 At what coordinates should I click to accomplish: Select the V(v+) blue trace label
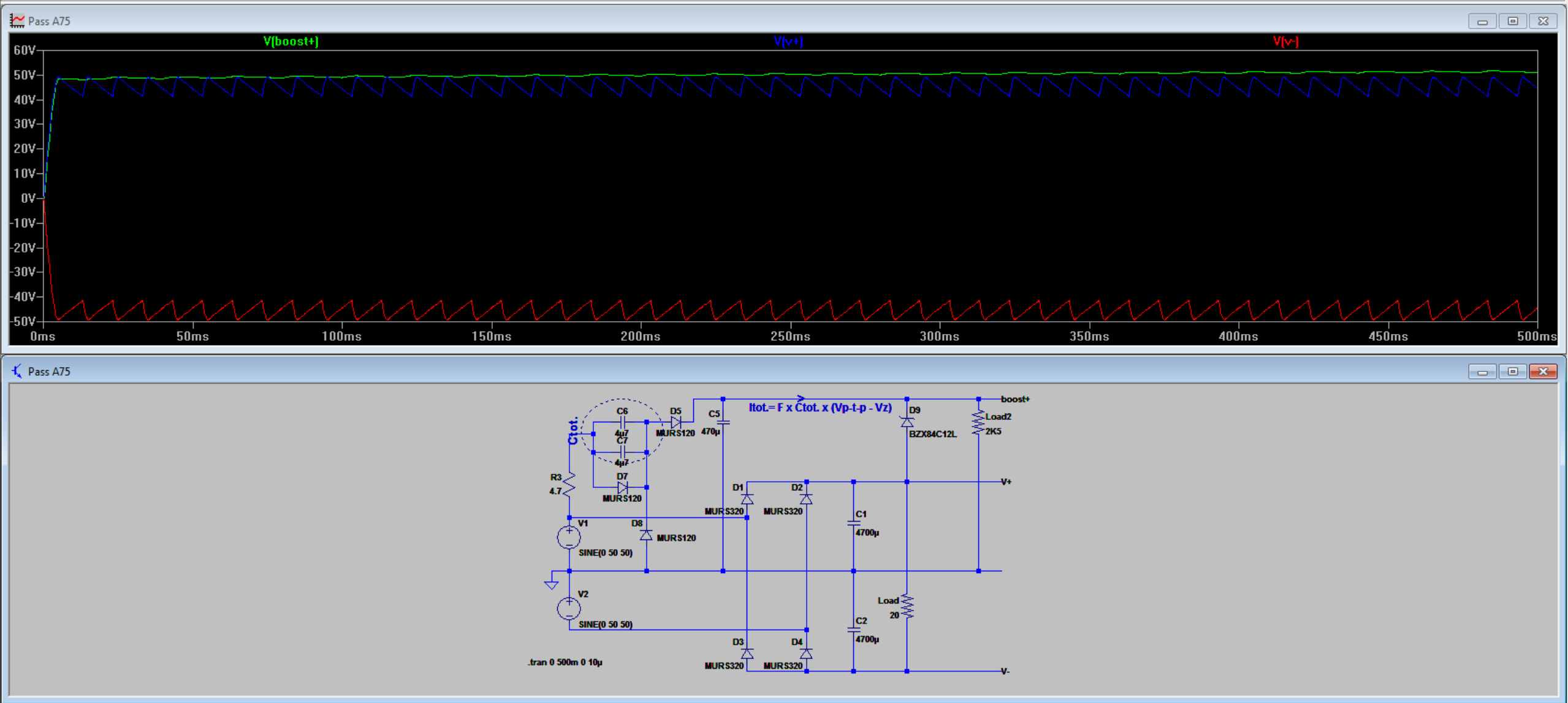(x=788, y=41)
